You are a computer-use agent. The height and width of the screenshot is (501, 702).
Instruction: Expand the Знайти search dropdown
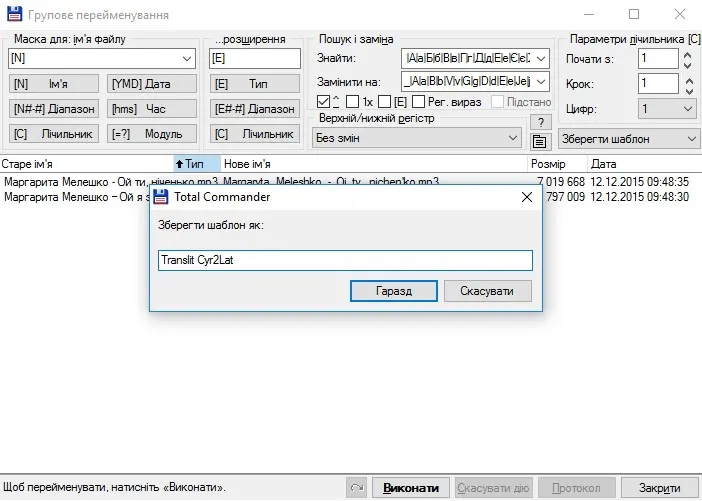click(x=541, y=58)
